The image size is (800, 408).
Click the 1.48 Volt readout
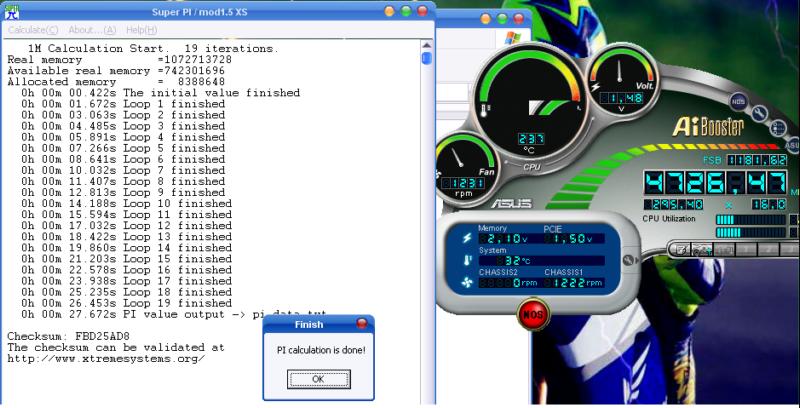(x=621, y=98)
